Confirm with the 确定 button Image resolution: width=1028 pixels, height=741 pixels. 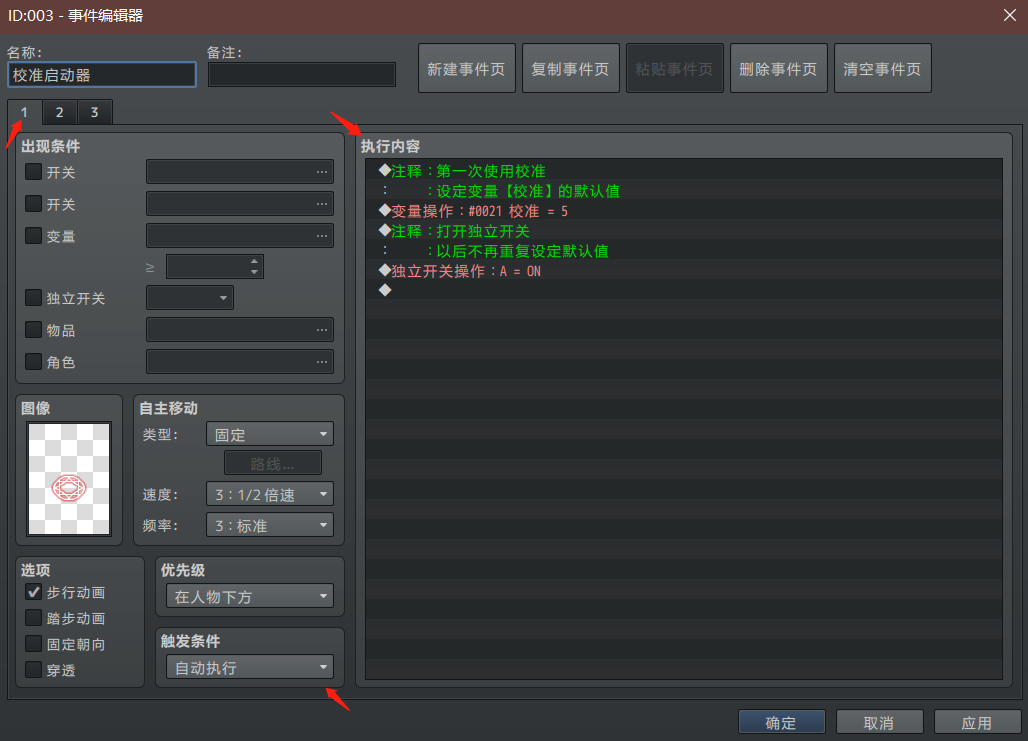(781, 723)
